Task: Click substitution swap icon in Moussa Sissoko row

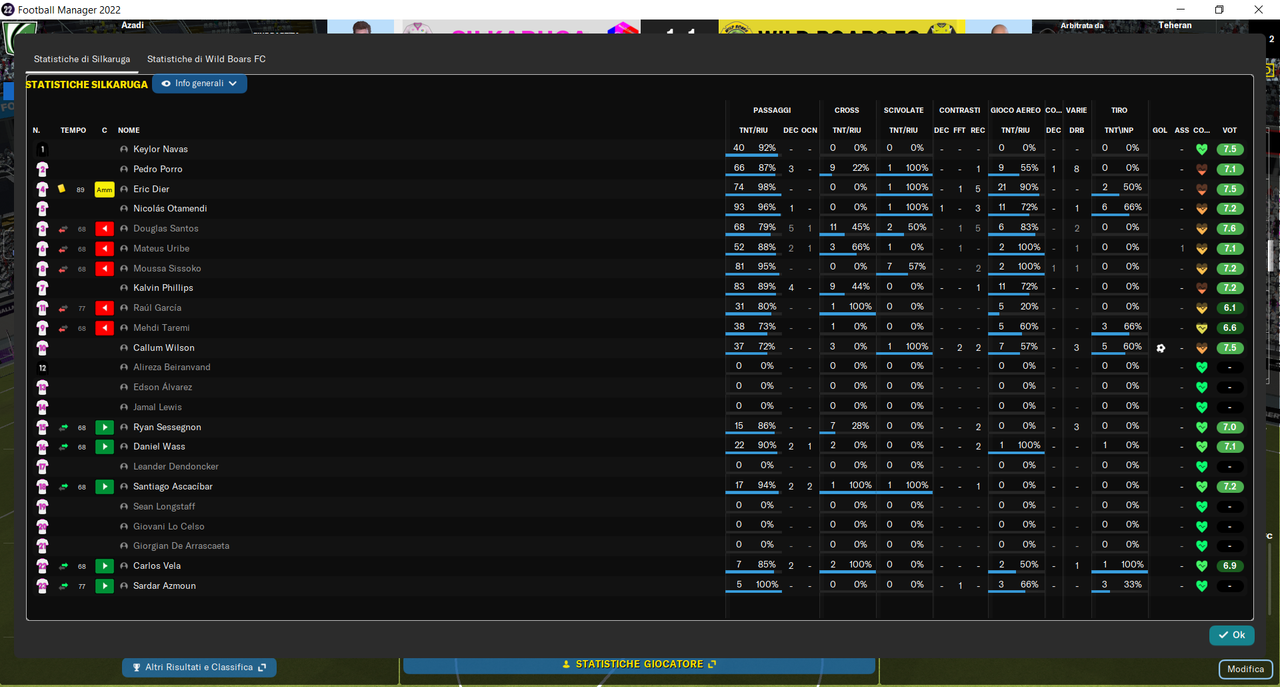Action: (x=63, y=268)
